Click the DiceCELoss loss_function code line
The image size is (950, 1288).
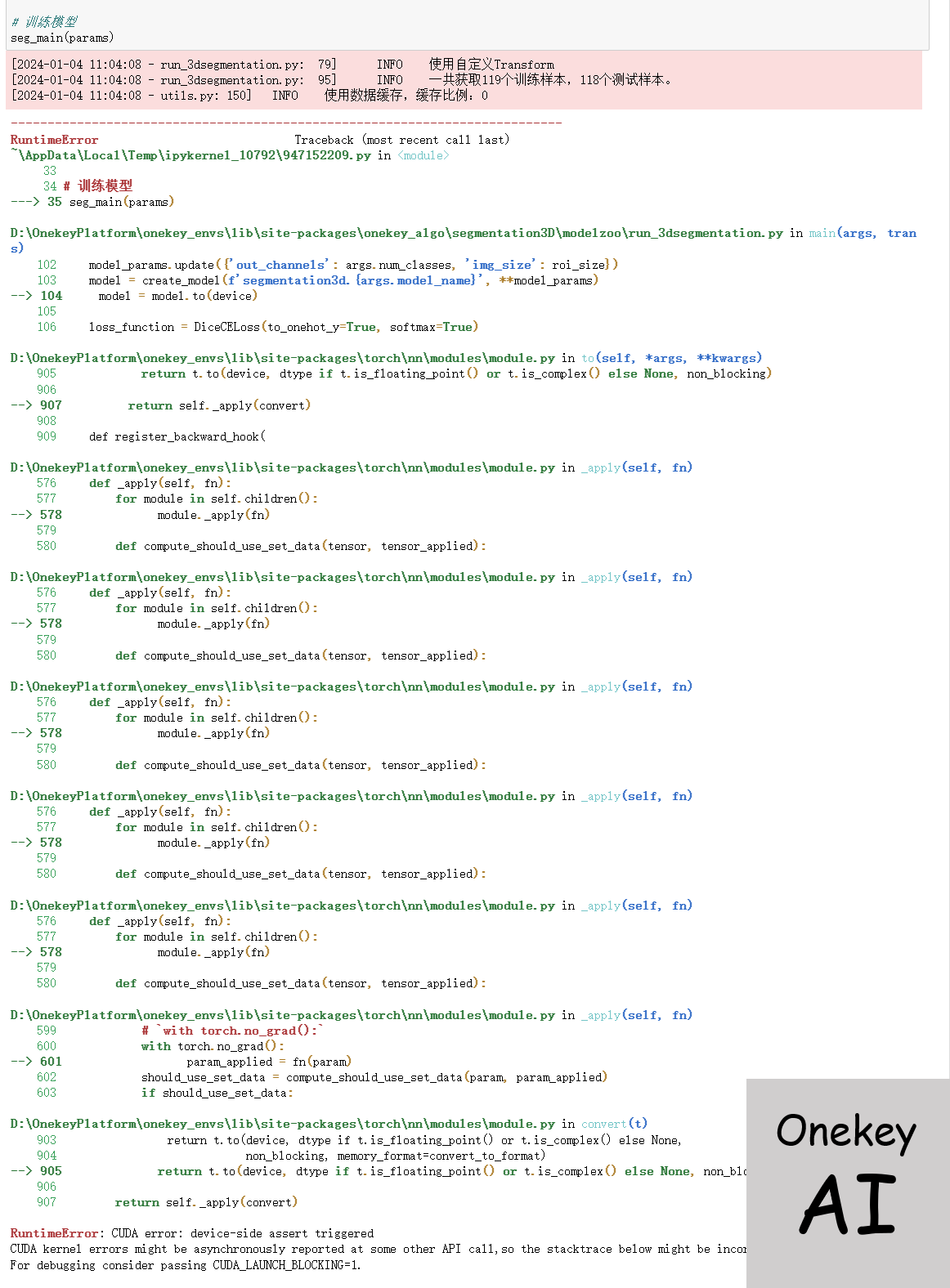click(283, 327)
